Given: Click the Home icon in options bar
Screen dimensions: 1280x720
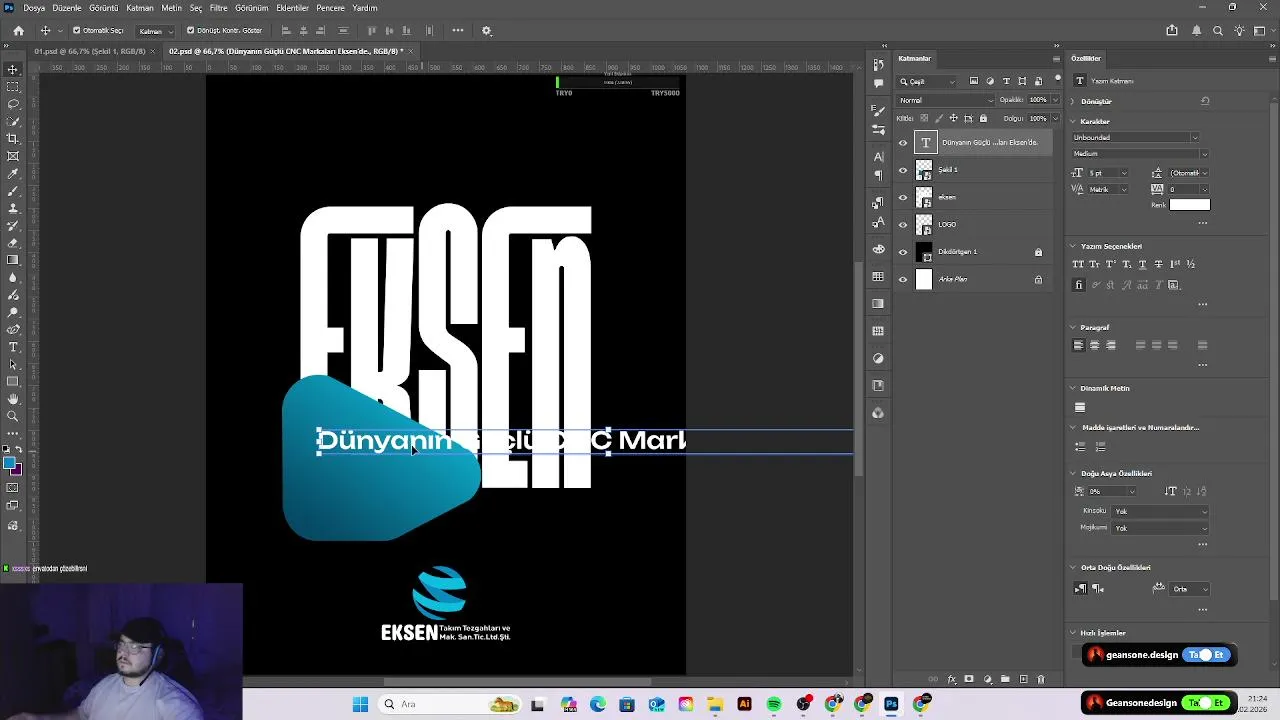Looking at the screenshot, I should tap(18, 31).
